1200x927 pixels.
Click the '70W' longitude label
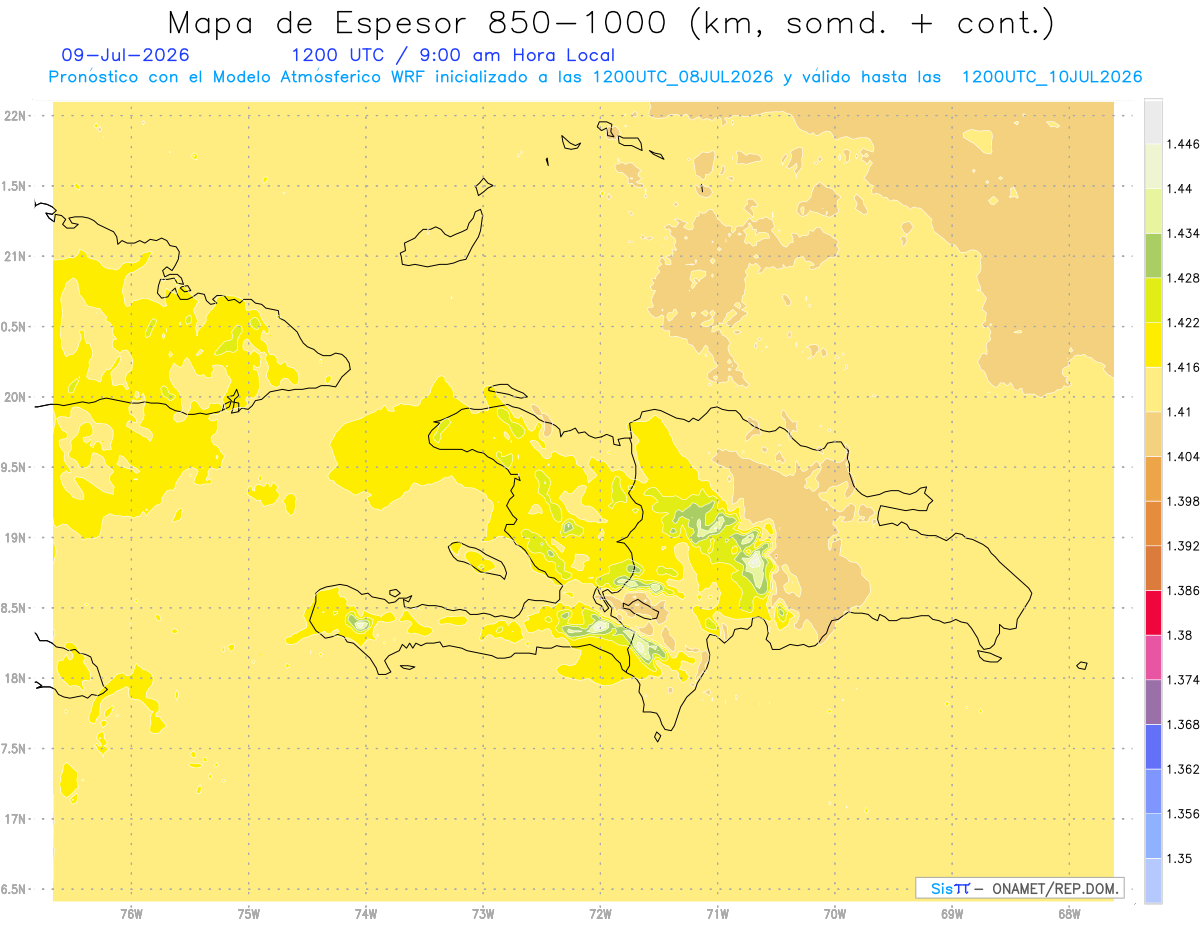pyautogui.click(x=835, y=914)
